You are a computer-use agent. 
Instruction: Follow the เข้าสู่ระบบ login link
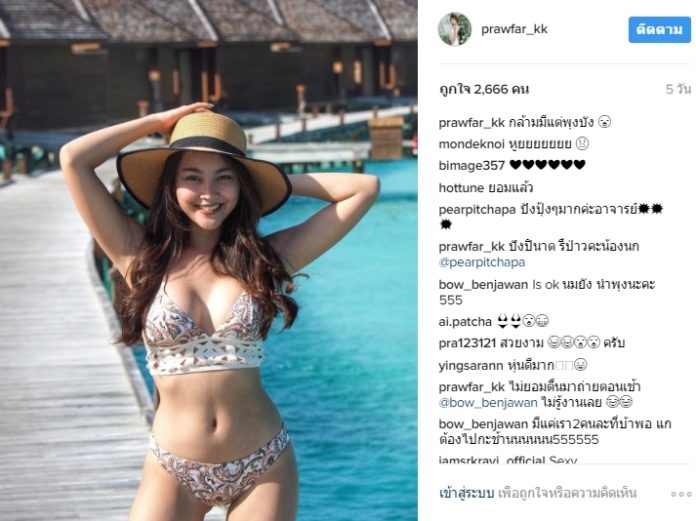pyautogui.click(x=467, y=493)
